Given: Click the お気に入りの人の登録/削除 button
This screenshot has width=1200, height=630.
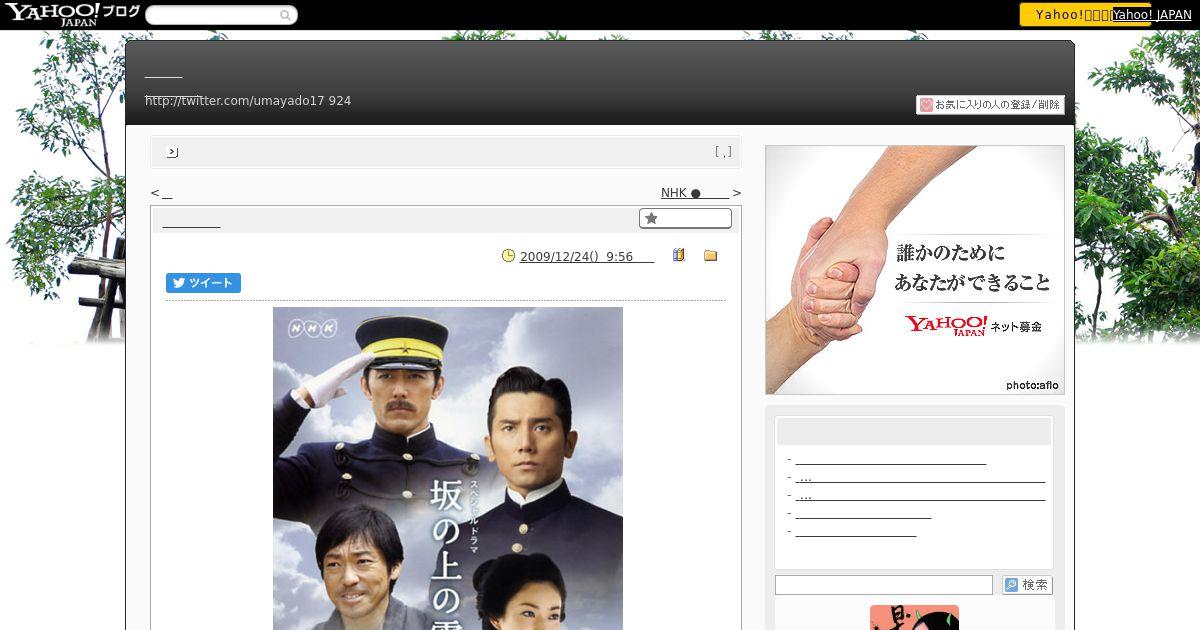Looking at the screenshot, I should click(990, 105).
